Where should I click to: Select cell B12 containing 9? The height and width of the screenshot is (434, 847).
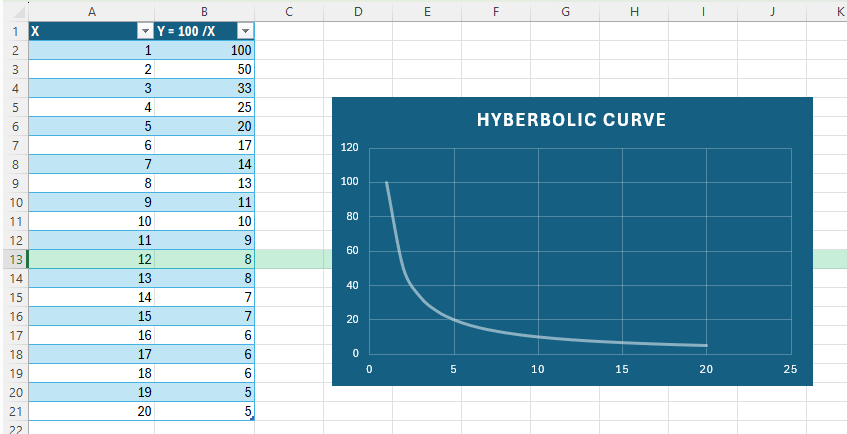pos(204,241)
